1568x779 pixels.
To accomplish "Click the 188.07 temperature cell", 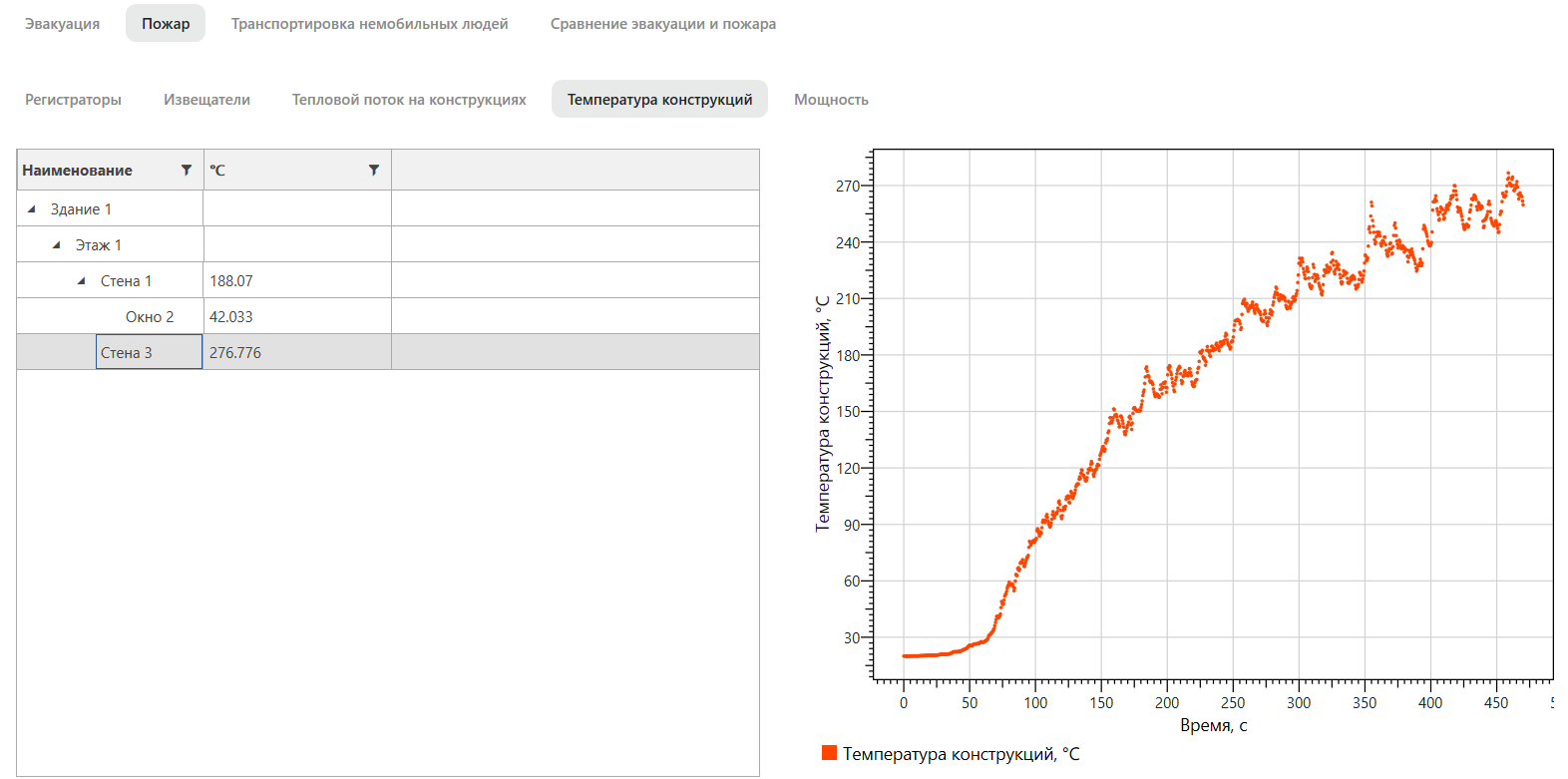I will pyautogui.click(x=297, y=281).
